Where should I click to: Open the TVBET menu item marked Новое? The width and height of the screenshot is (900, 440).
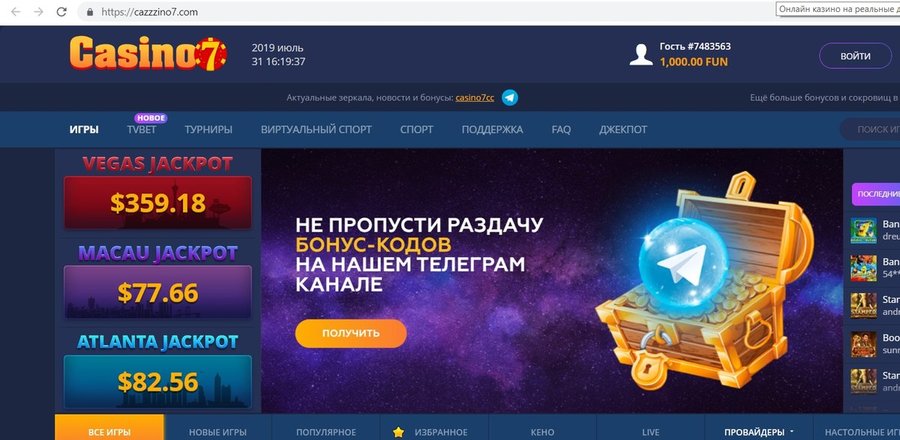(x=141, y=130)
